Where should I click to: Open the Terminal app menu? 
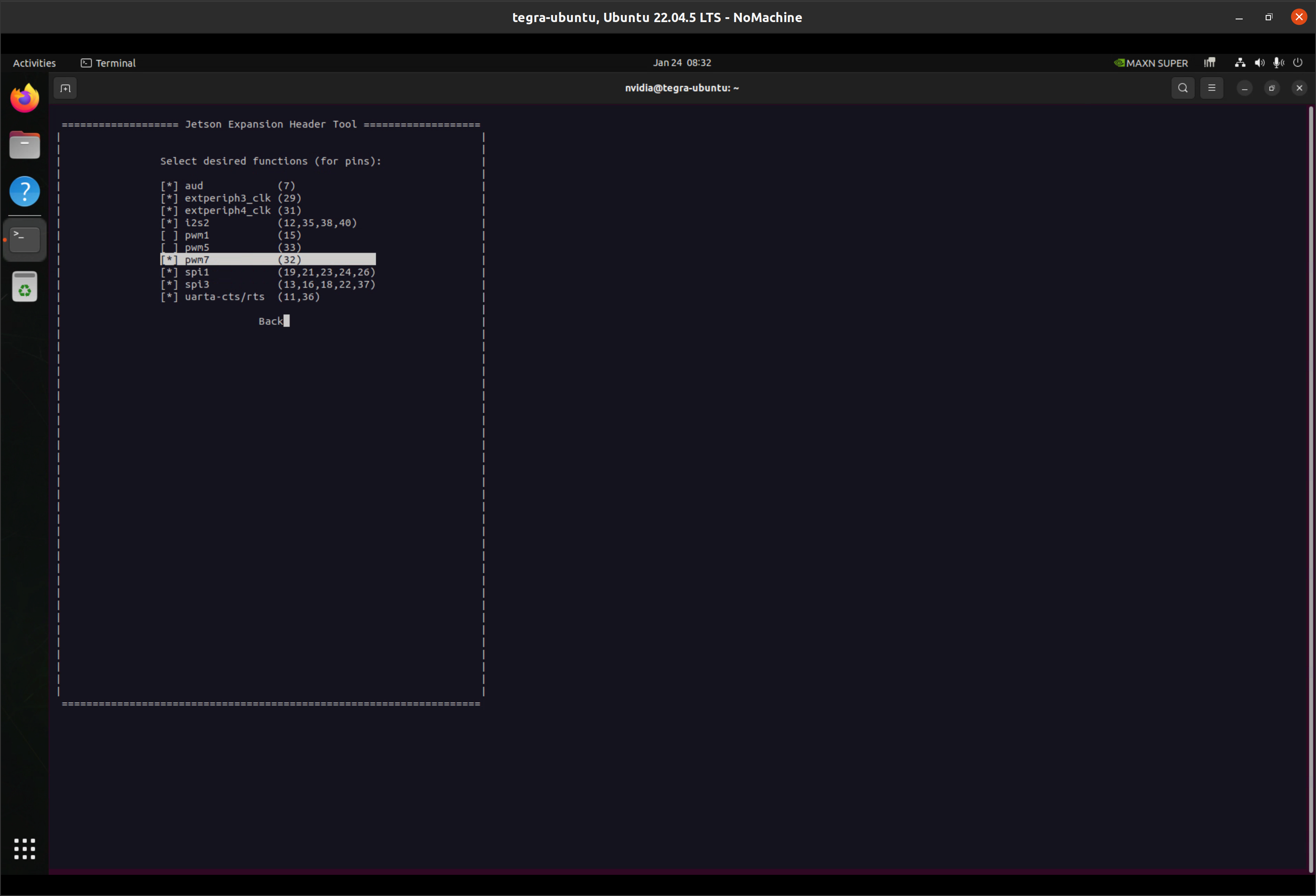point(108,63)
